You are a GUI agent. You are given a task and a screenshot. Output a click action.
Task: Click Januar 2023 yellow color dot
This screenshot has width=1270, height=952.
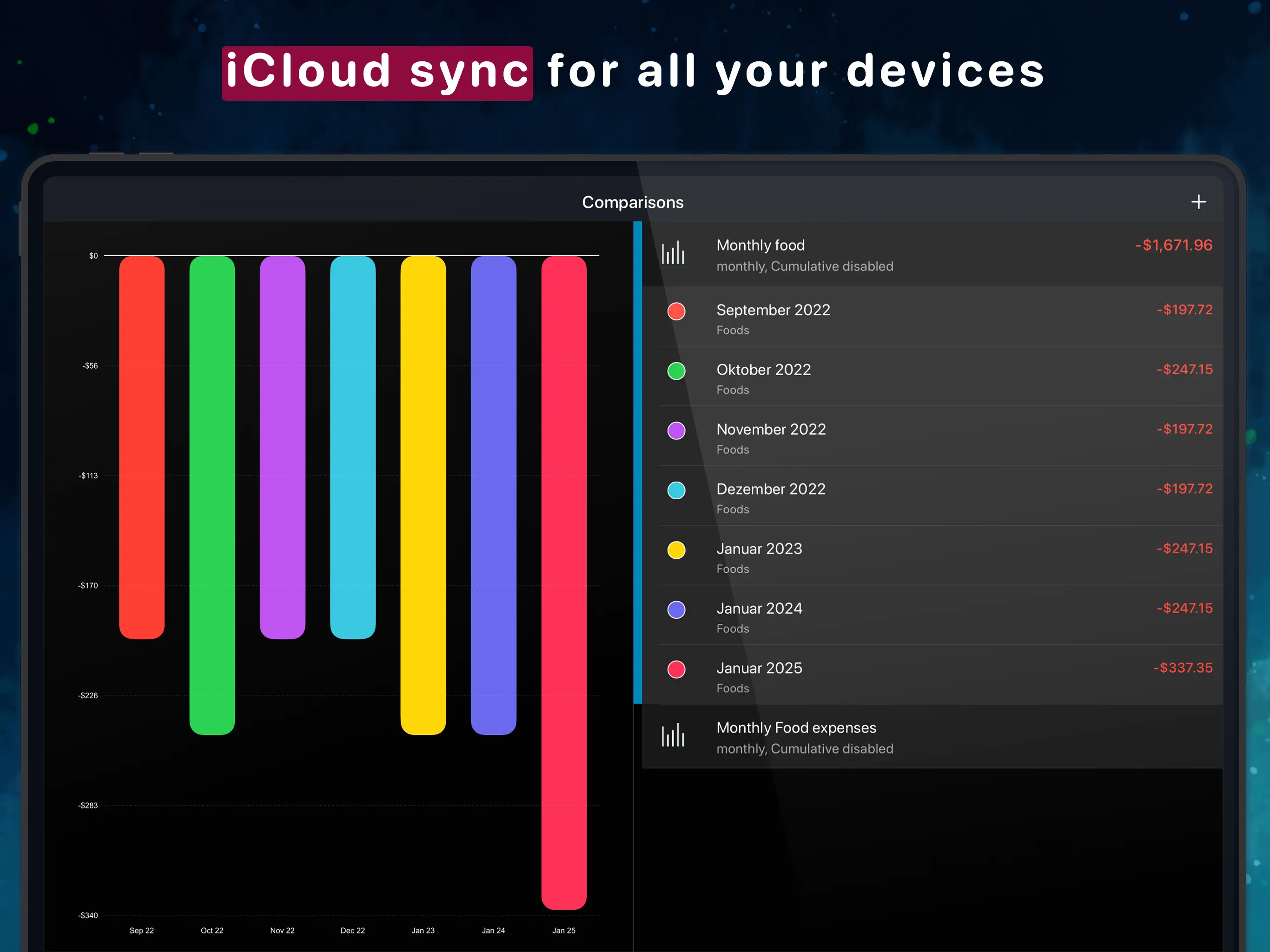(x=676, y=550)
